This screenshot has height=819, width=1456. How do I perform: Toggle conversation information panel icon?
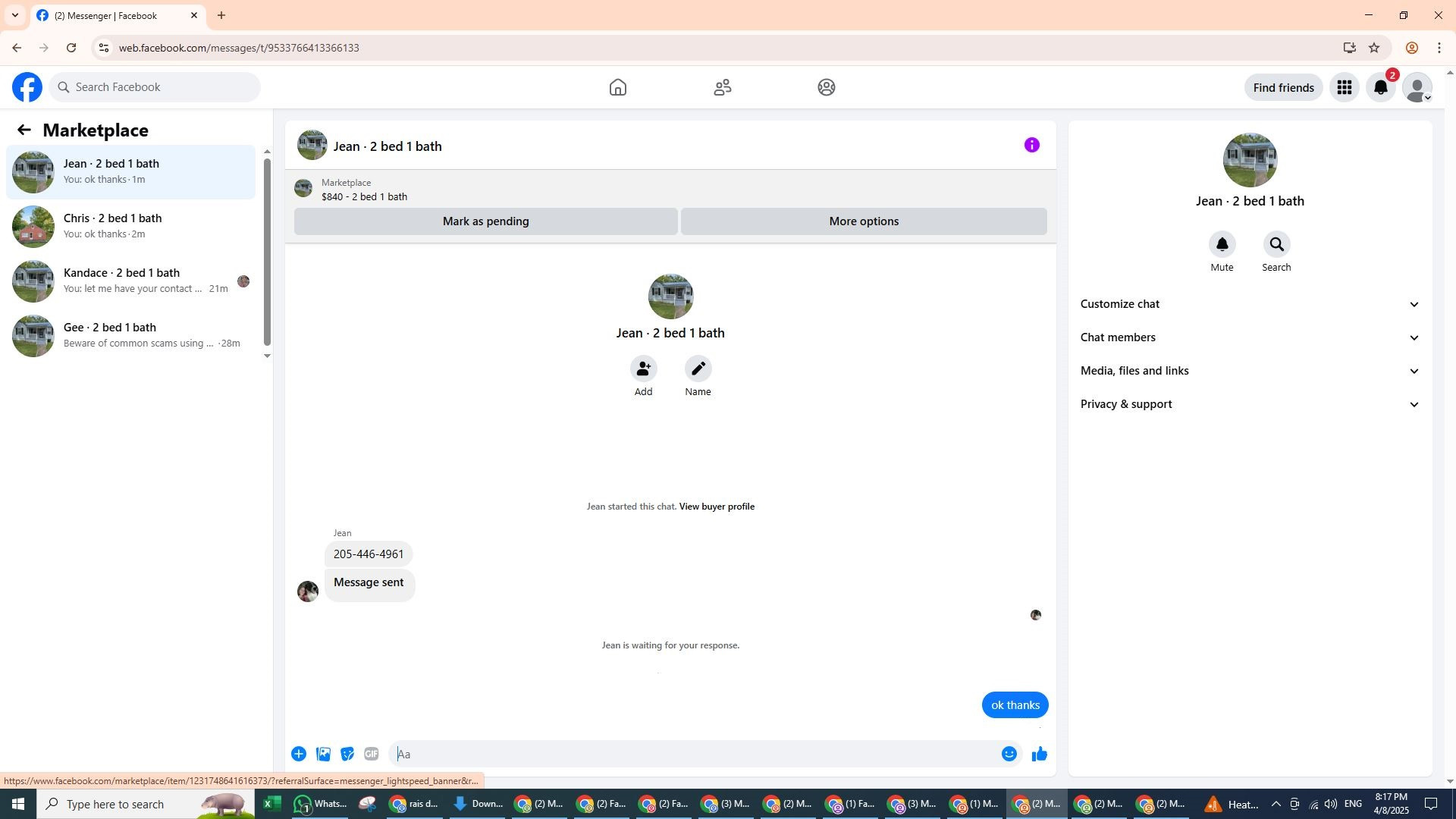pyautogui.click(x=1031, y=145)
